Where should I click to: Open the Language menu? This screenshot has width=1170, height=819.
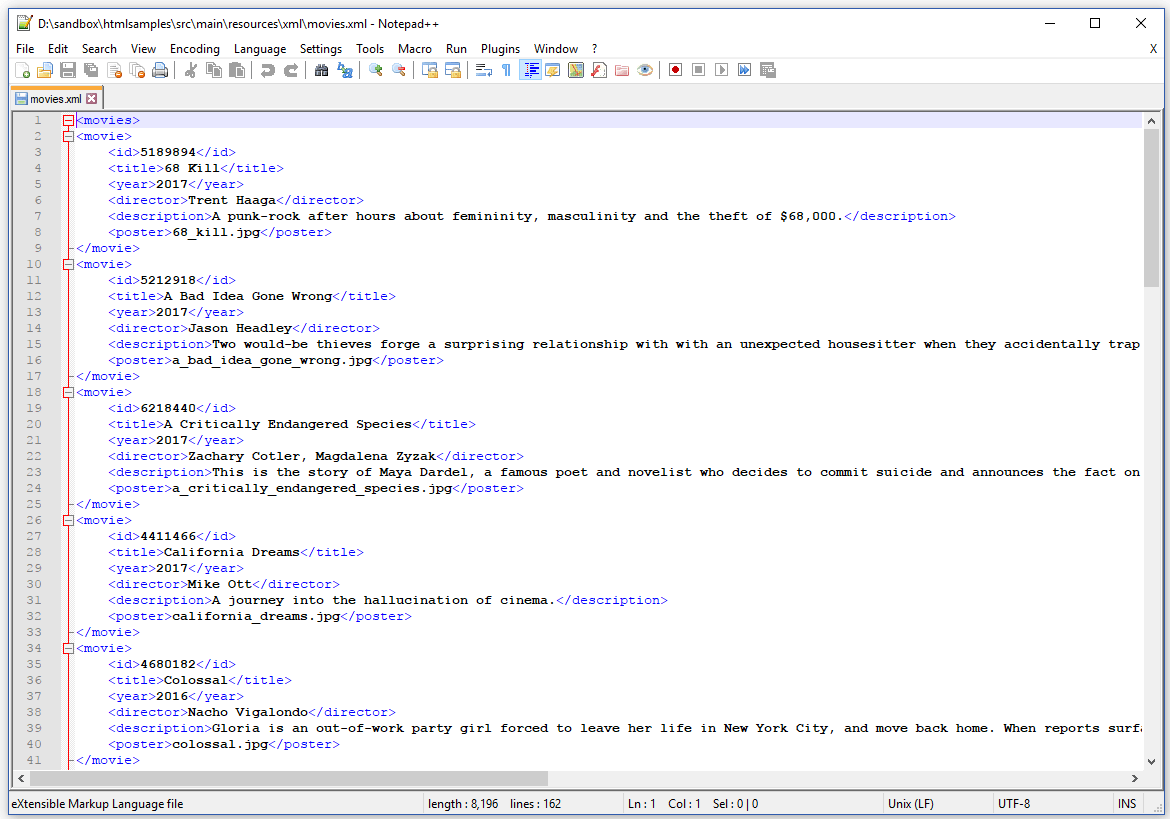[x=260, y=48]
